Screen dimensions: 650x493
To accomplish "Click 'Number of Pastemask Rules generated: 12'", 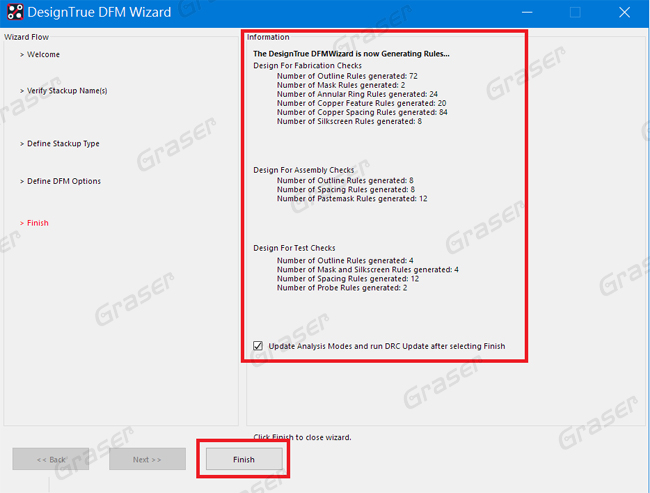I will coord(352,199).
